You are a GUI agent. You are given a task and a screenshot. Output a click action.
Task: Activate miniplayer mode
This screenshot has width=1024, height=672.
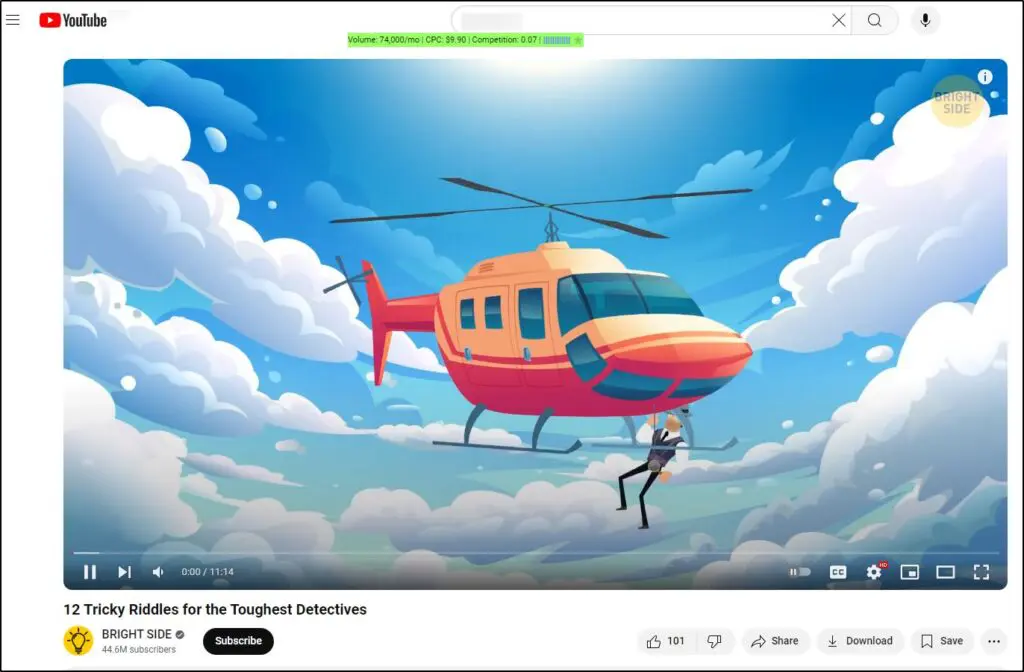tap(909, 571)
